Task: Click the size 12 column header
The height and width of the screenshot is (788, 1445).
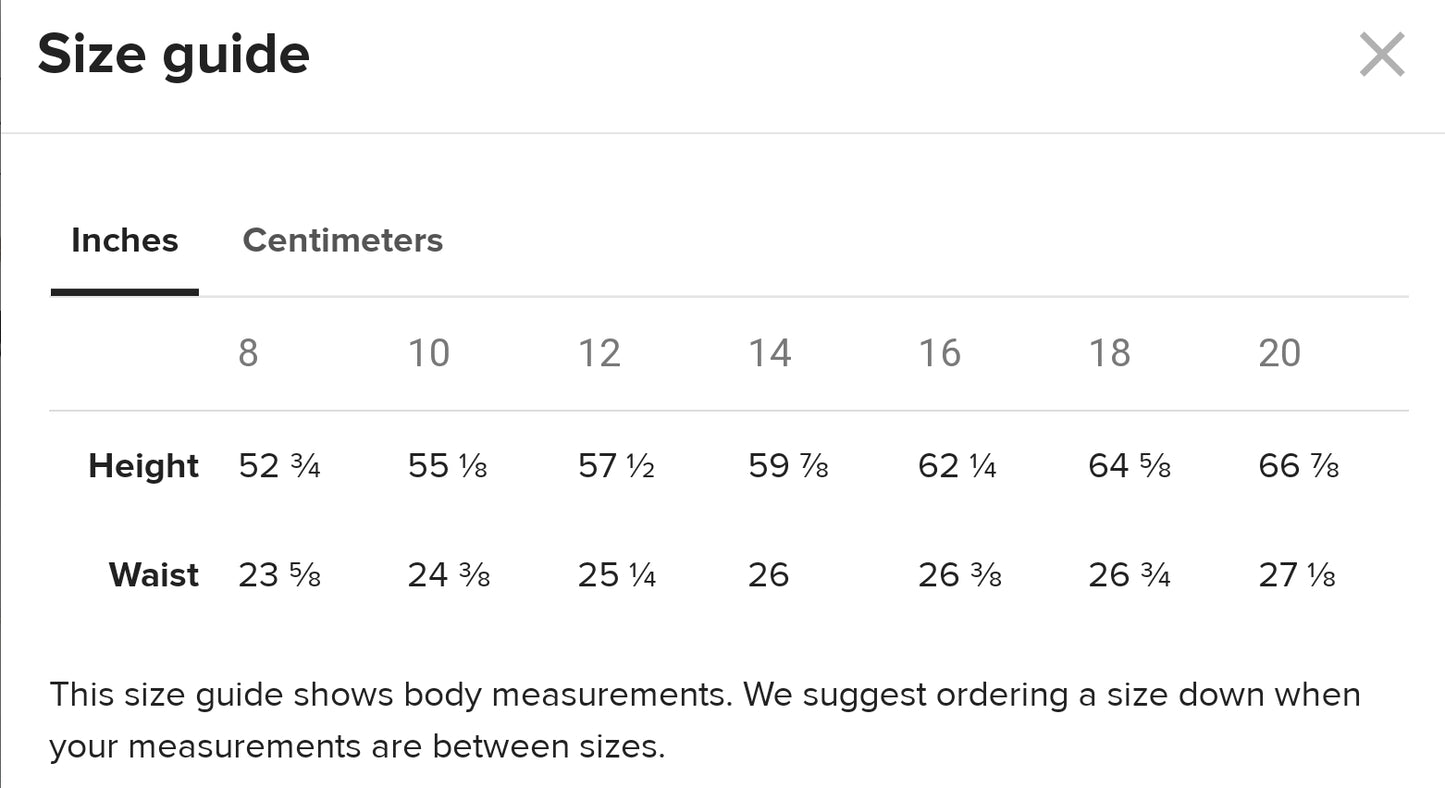Action: 599,353
